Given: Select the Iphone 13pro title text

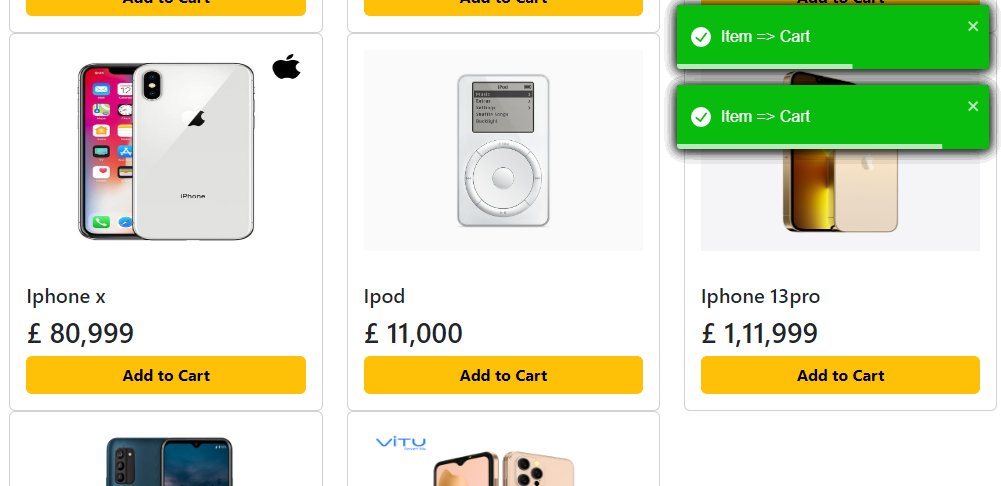Looking at the screenshot, I should (760, 296).
